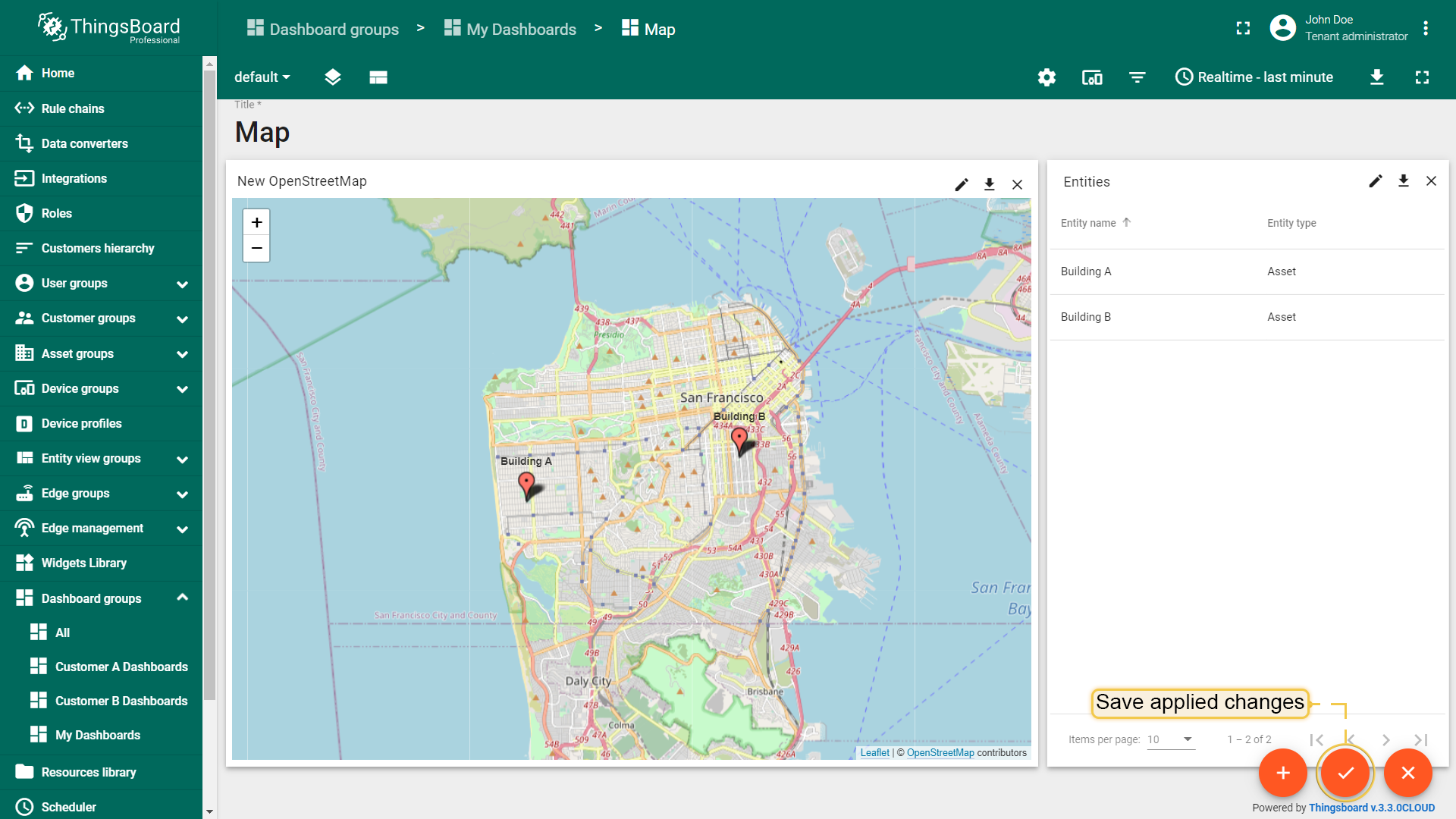Open entity aliases icon
Image resolution: width=1456 pixels, height=819 pixels.
[x=1092, y=77]
